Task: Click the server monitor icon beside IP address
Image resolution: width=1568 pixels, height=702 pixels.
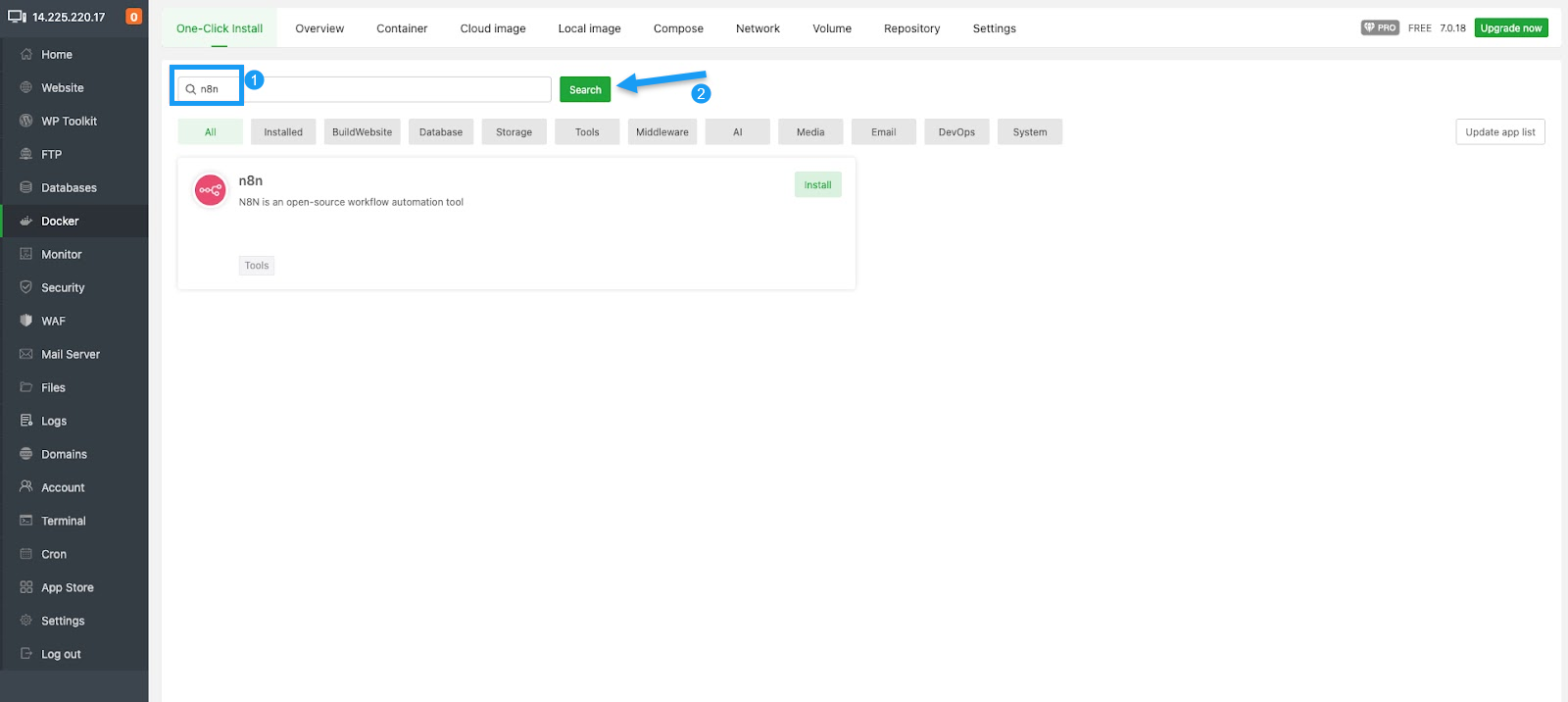Action: click(17, 17)
